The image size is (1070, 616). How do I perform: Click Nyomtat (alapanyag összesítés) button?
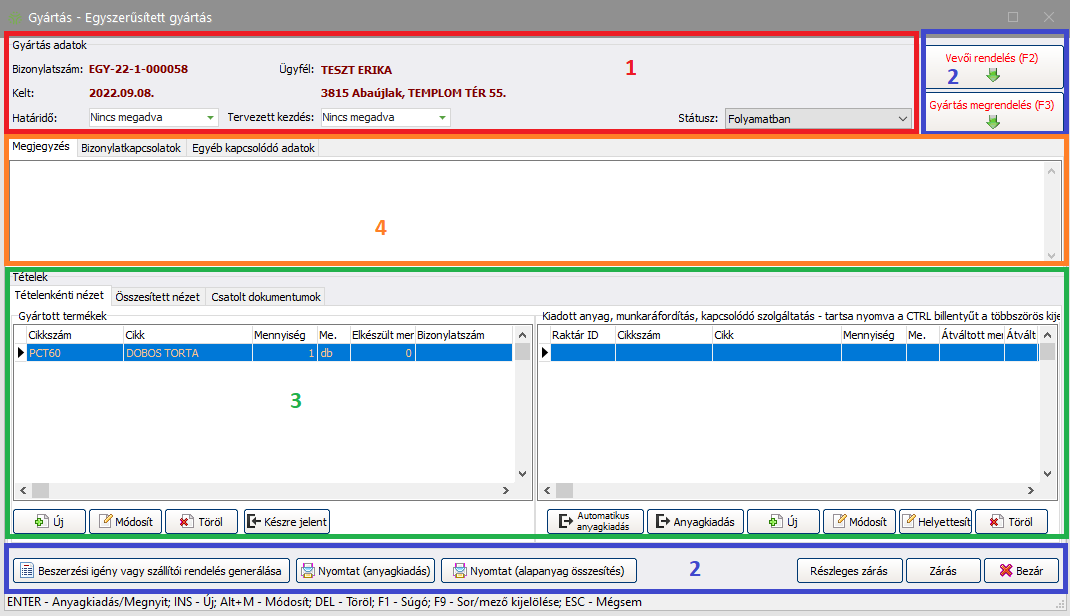pos(539,571)
